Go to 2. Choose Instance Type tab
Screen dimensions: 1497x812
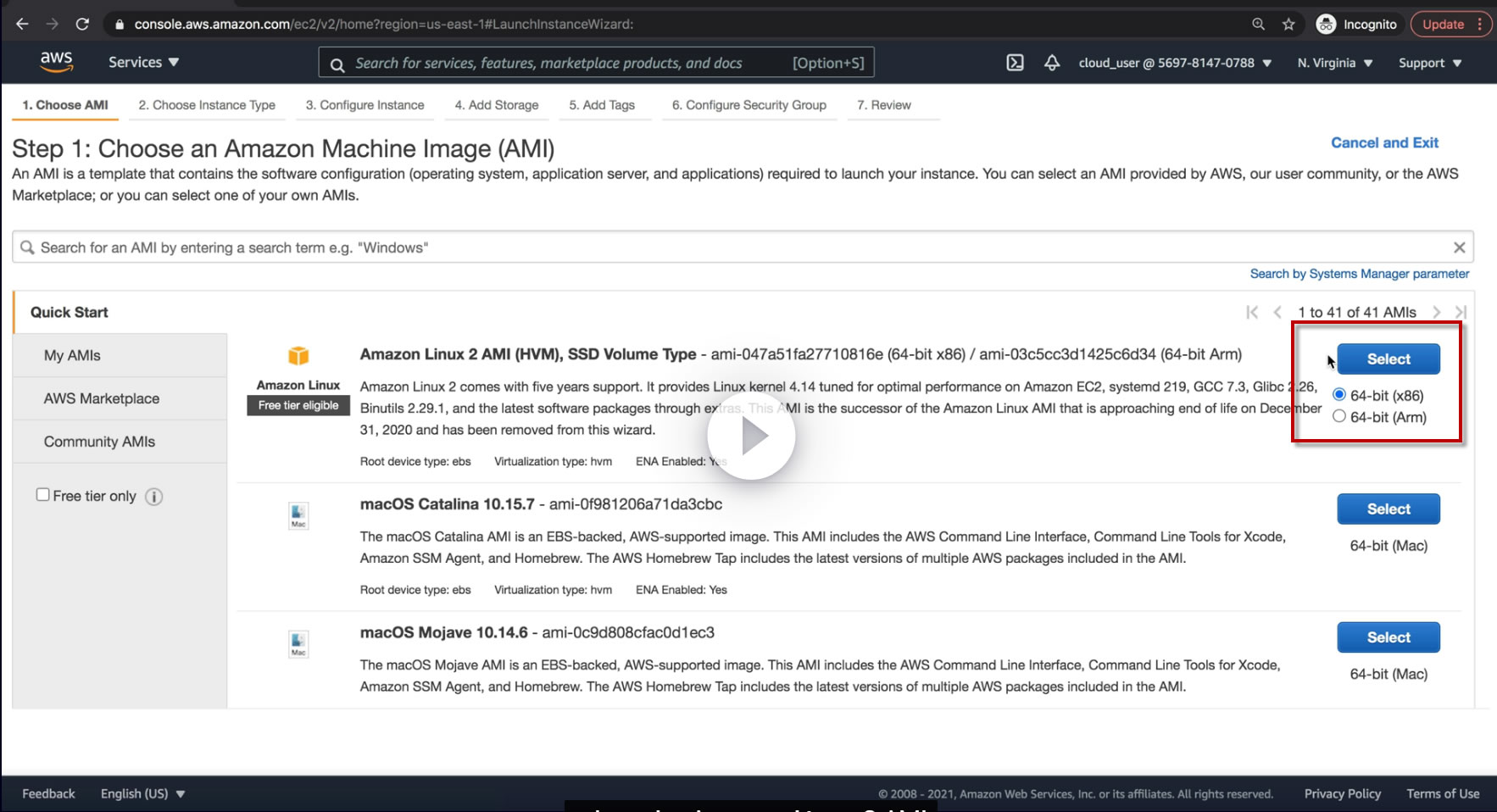point(207,105)
